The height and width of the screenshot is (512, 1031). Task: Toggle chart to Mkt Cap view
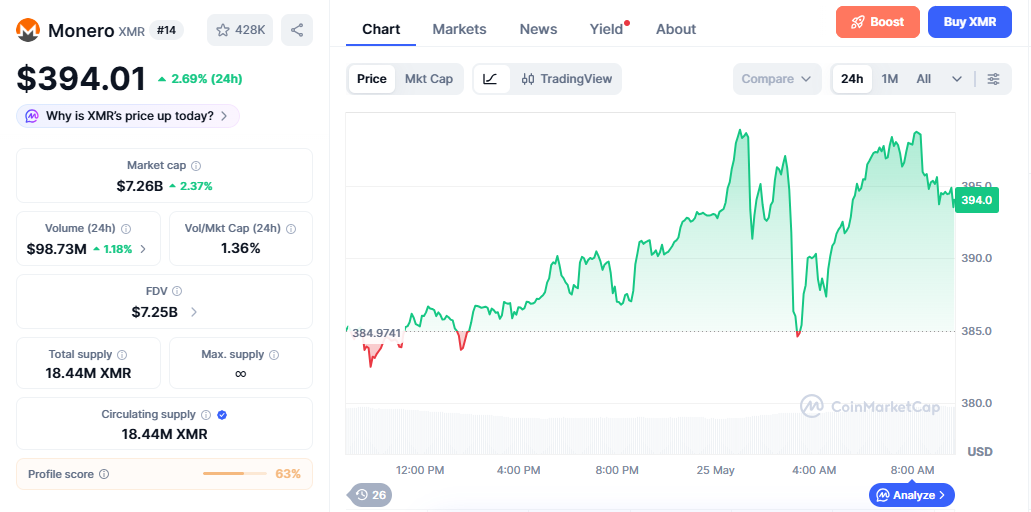pyautogui.click(x=429, y=79)
